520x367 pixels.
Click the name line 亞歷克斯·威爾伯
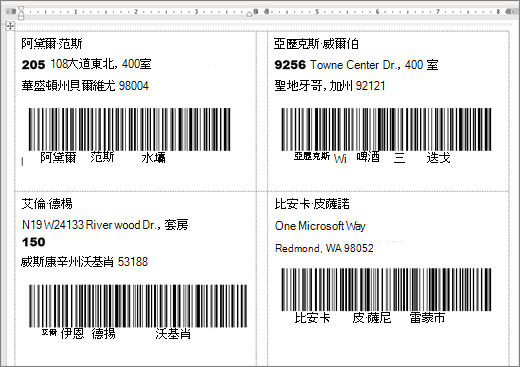tap(316, 44)
